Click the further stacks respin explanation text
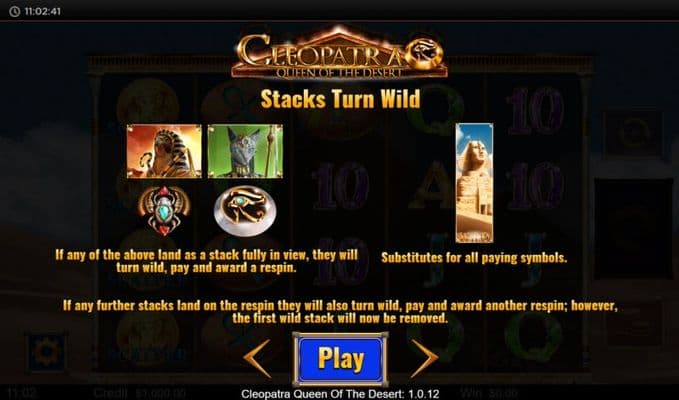Viewport: 679px width, 400px height. [x=340, y=312]
